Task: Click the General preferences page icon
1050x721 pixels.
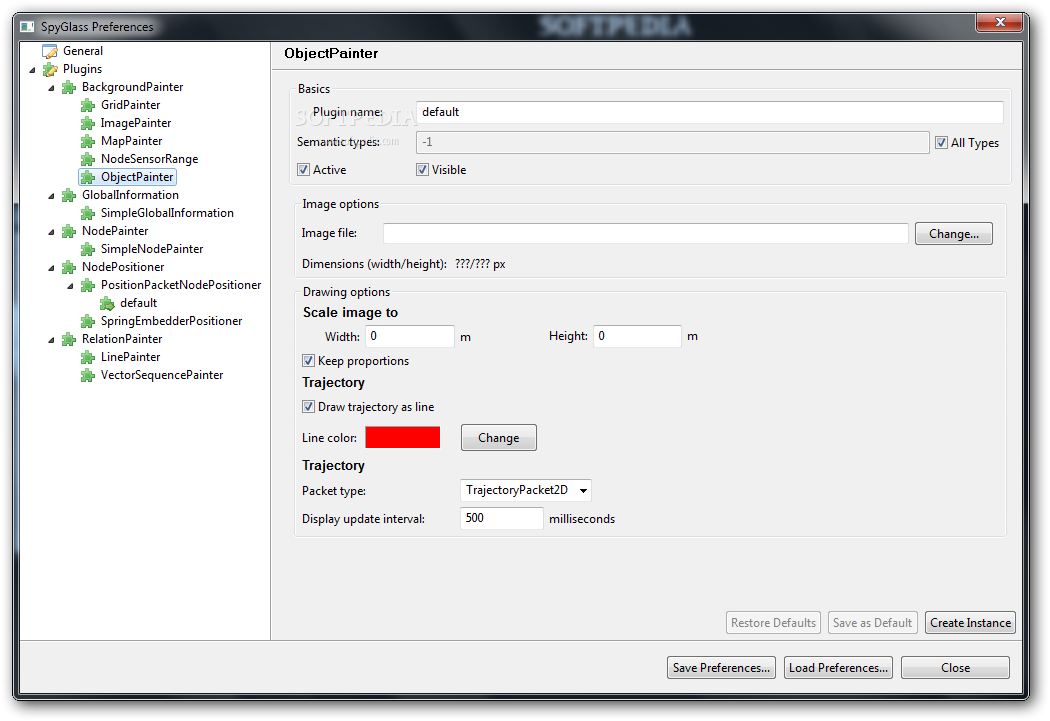Action: point(50,52)
